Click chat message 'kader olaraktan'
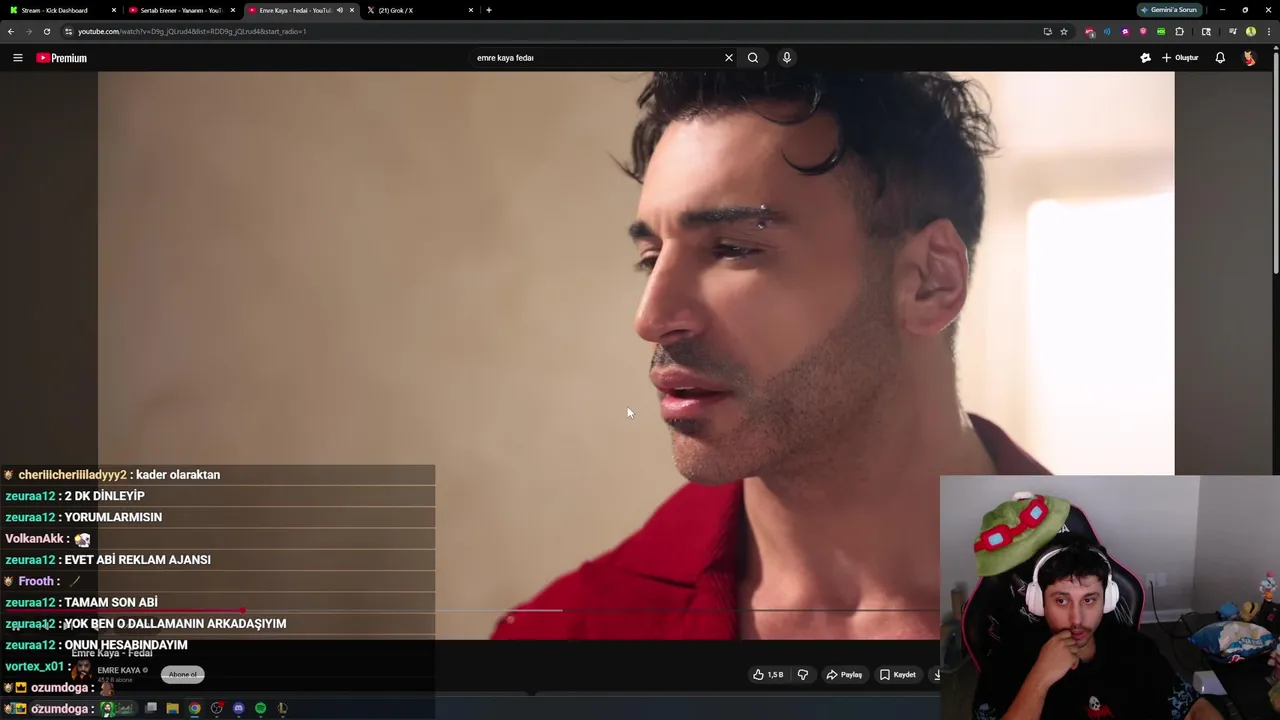The width and height of the screenshot is (1280, 720). point(178,475)
